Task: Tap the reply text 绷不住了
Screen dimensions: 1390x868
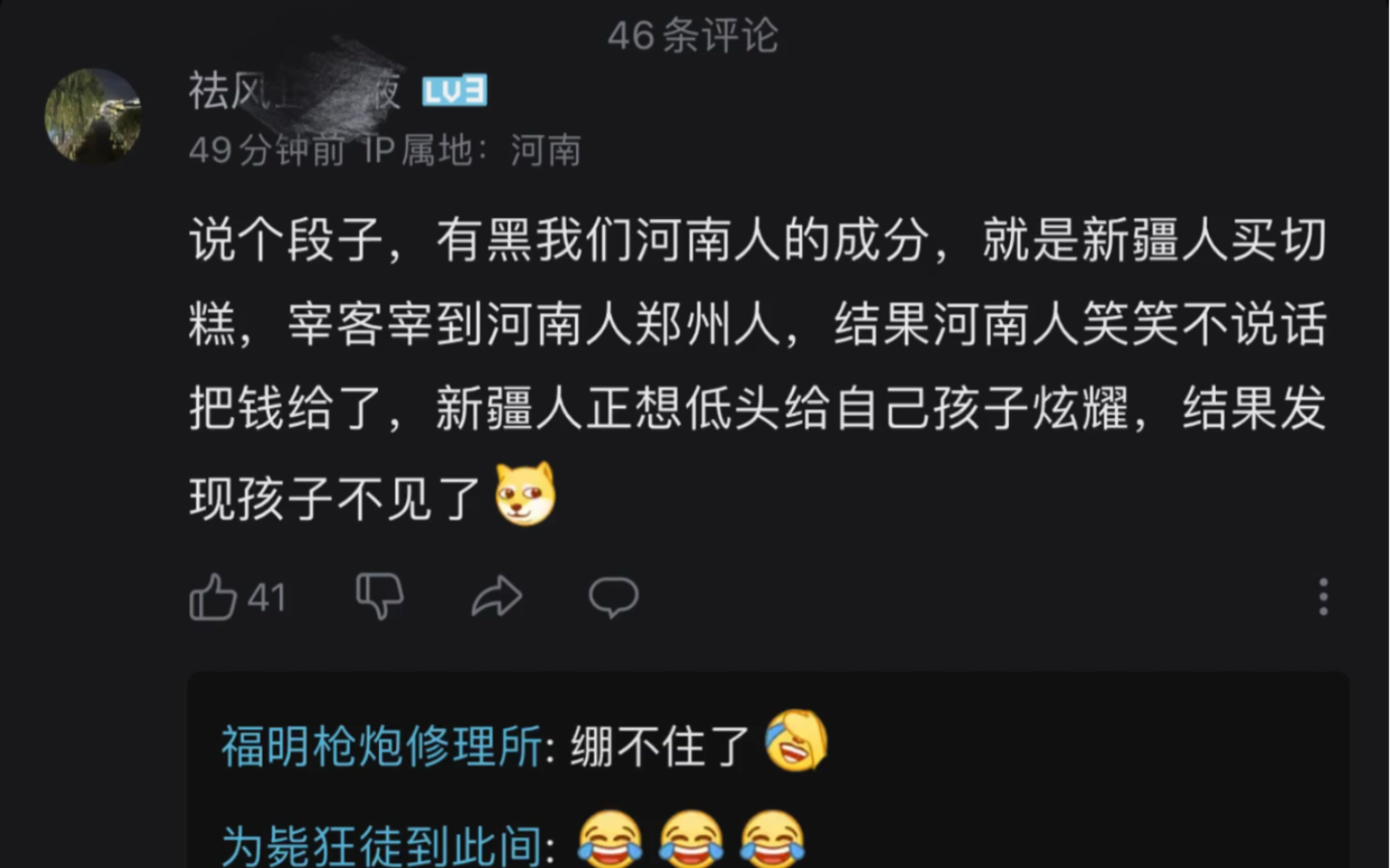Action: coord(660,746)
